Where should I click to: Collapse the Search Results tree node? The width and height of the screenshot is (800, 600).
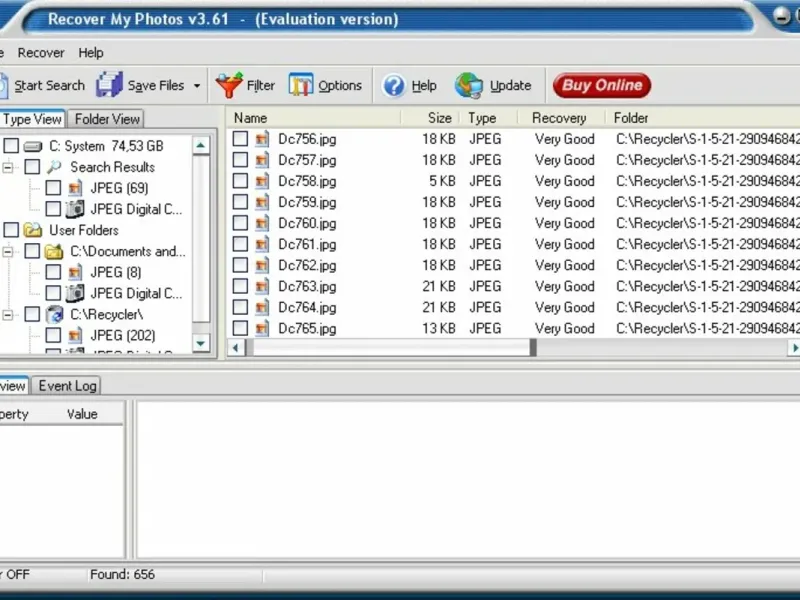pyautogui.click(x=8, y=167)
